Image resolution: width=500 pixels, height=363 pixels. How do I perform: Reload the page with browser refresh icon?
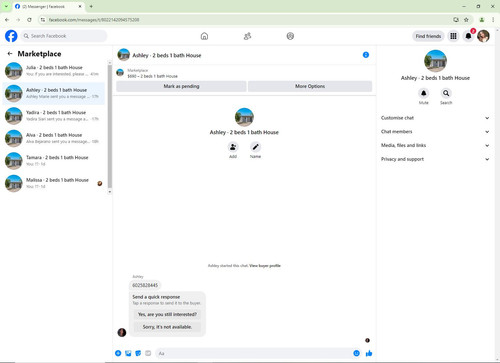tap(29, 20)
